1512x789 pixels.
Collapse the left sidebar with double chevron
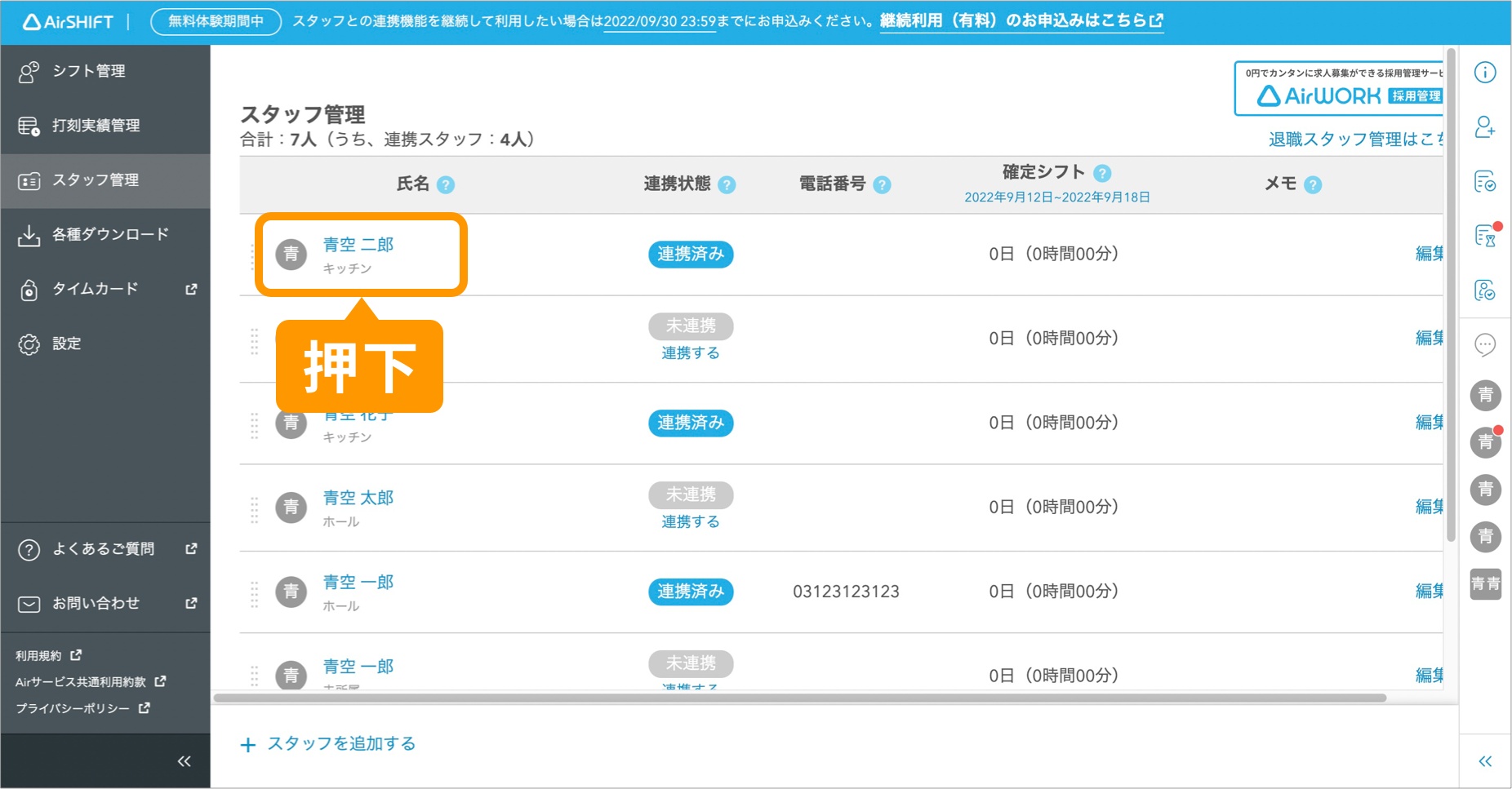185,761
